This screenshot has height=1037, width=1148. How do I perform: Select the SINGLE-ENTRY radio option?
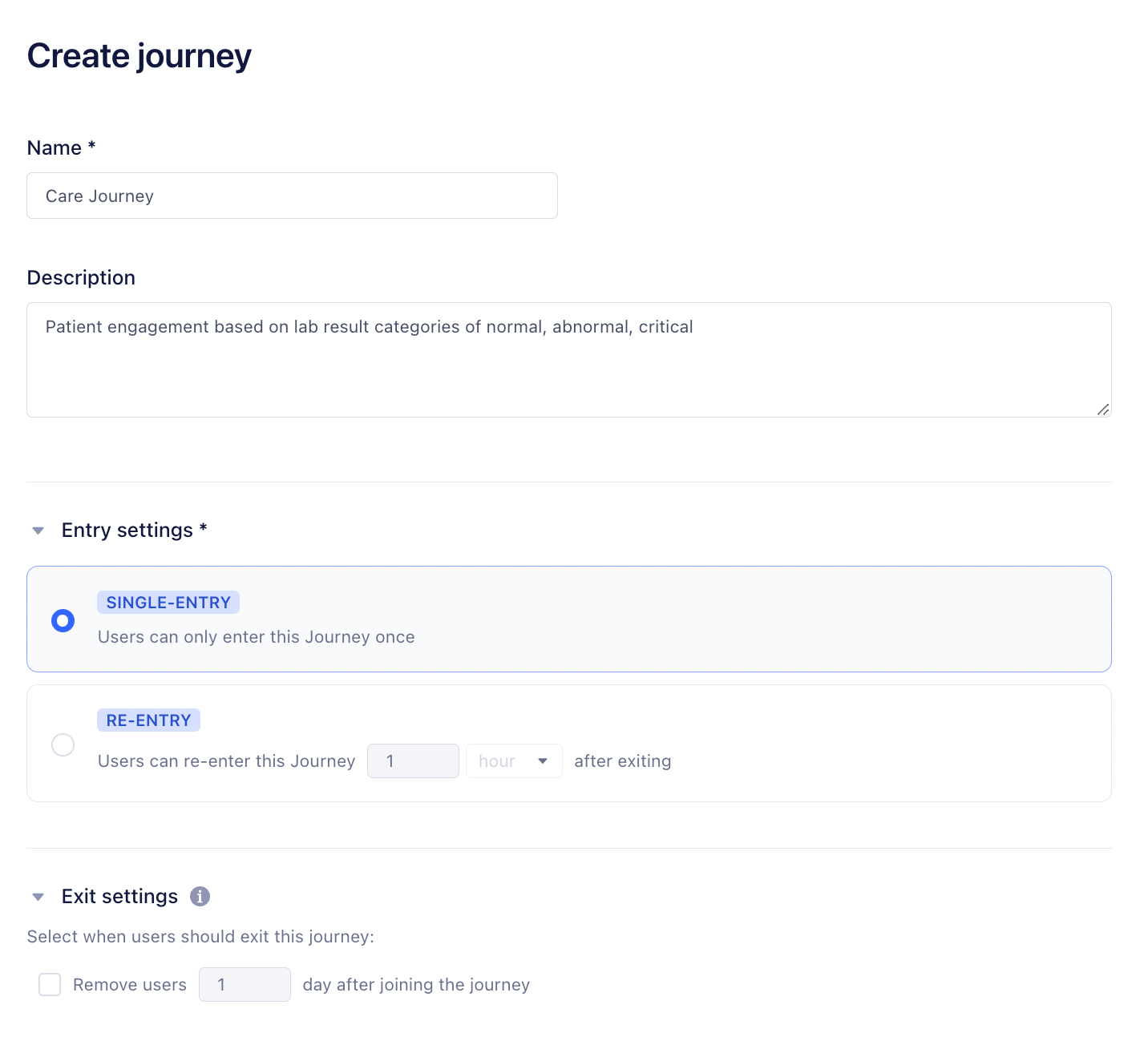point(63,619)
